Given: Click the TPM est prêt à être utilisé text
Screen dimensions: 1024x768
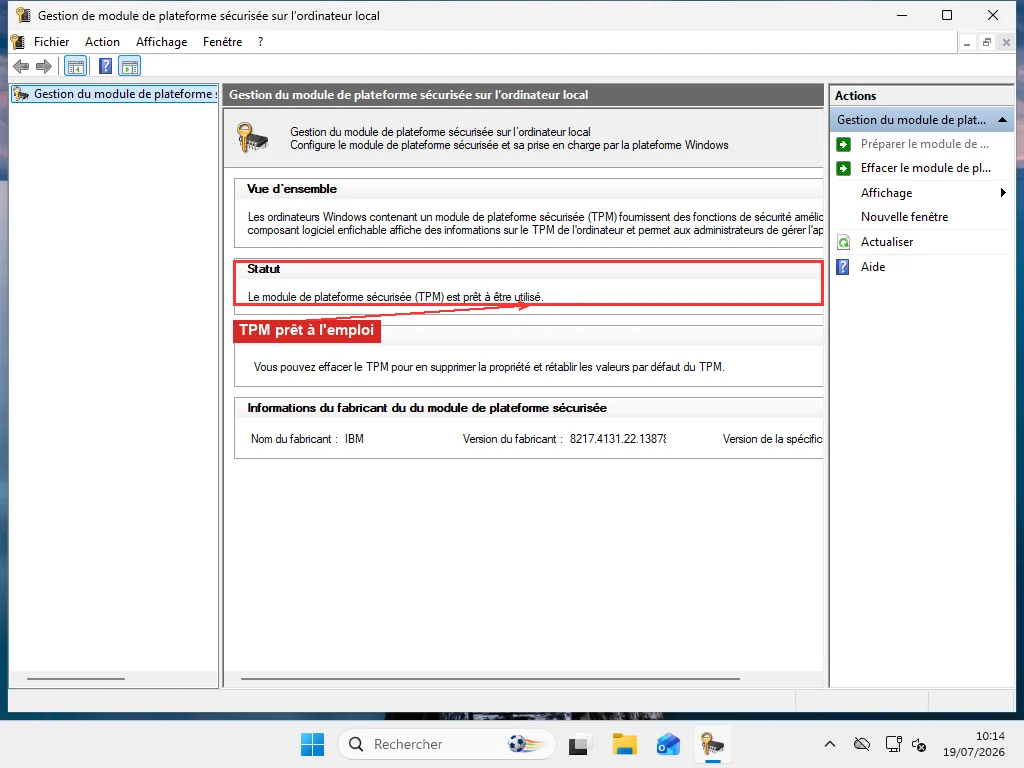Looking at the screenshot, I should [395, 296].
